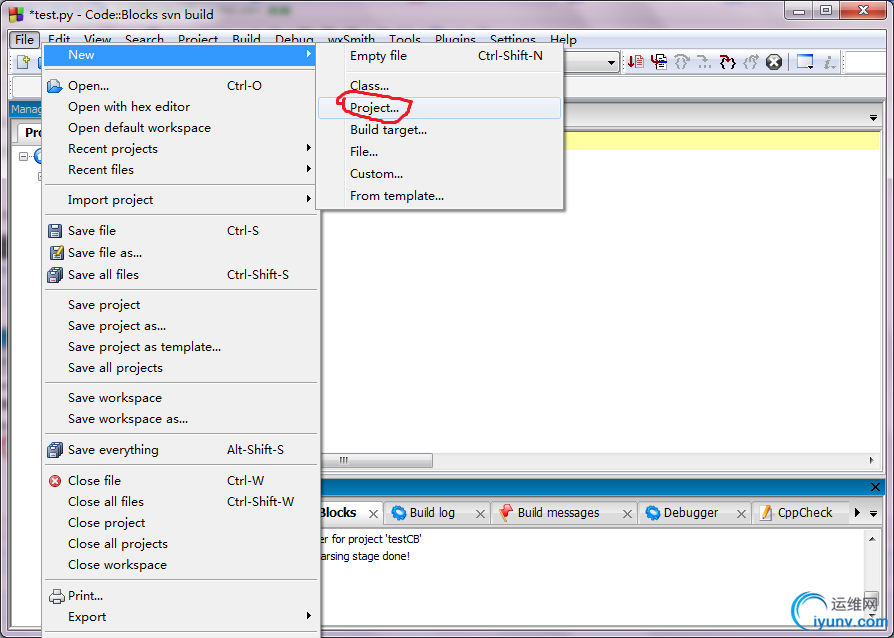The height and width of the screenshot is (638, 894).
Task: Open the log tabs list dropdown arrow
Action: 873,514
